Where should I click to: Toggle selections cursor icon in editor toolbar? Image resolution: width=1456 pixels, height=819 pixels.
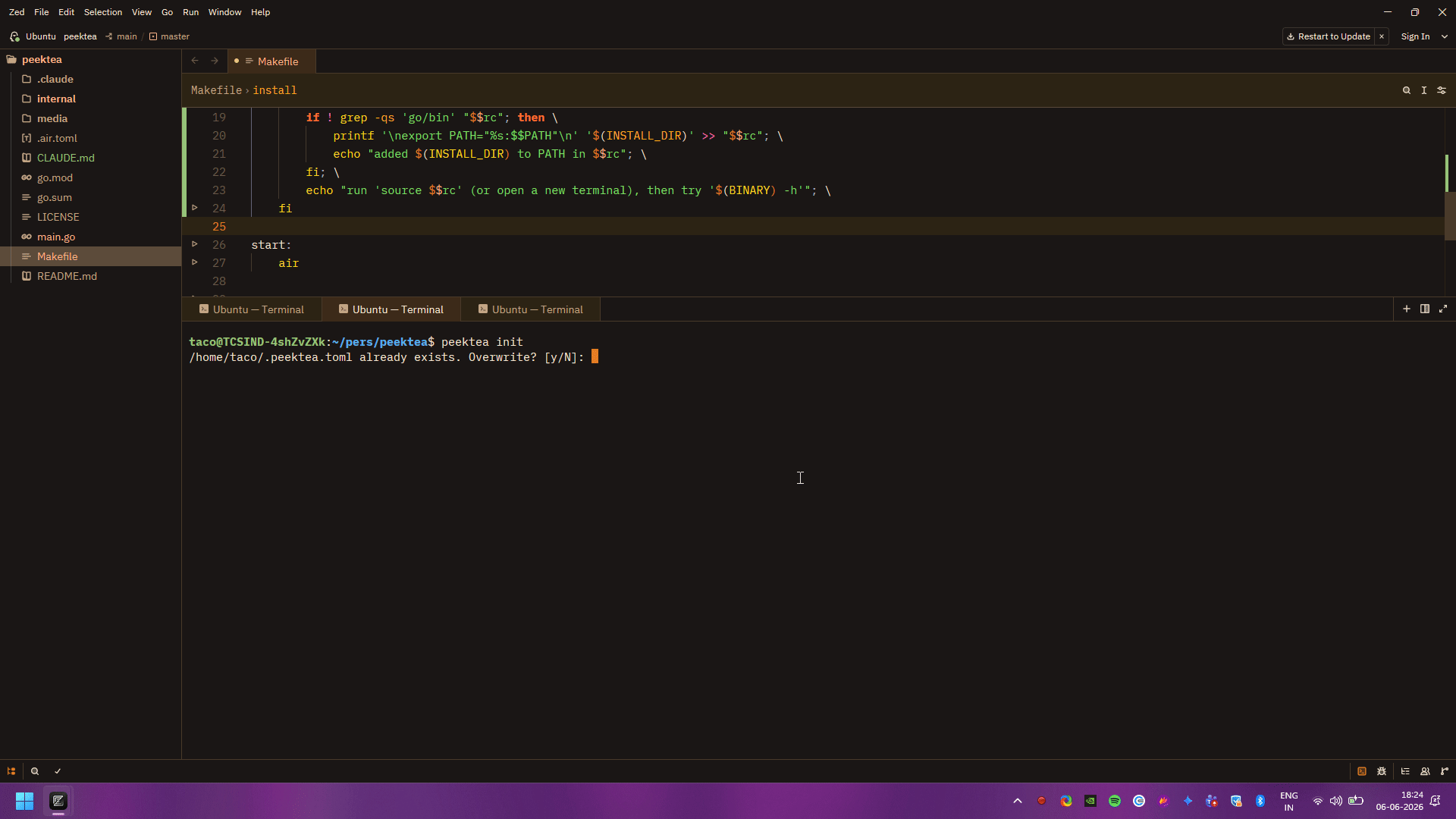(x=1424, y=90)
